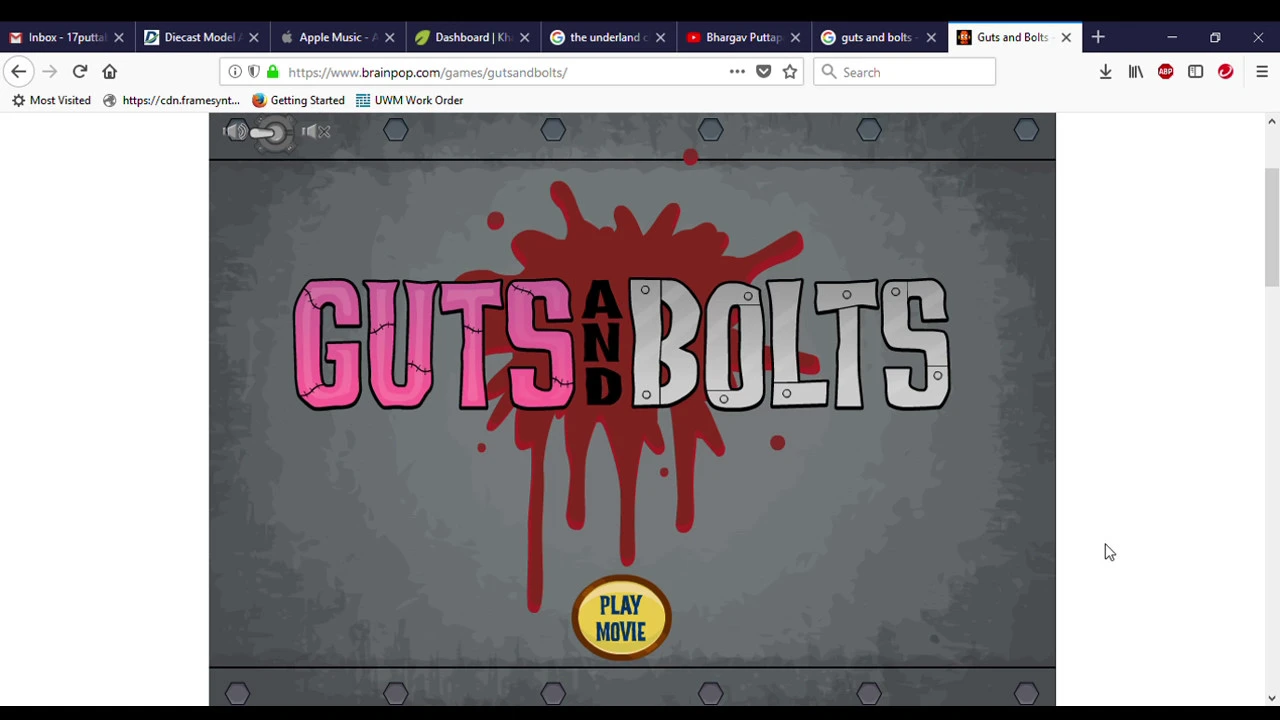This screenshot has height=720, width=1280.
Task: Save page to Pocket icon
Action: coord(764,72)
